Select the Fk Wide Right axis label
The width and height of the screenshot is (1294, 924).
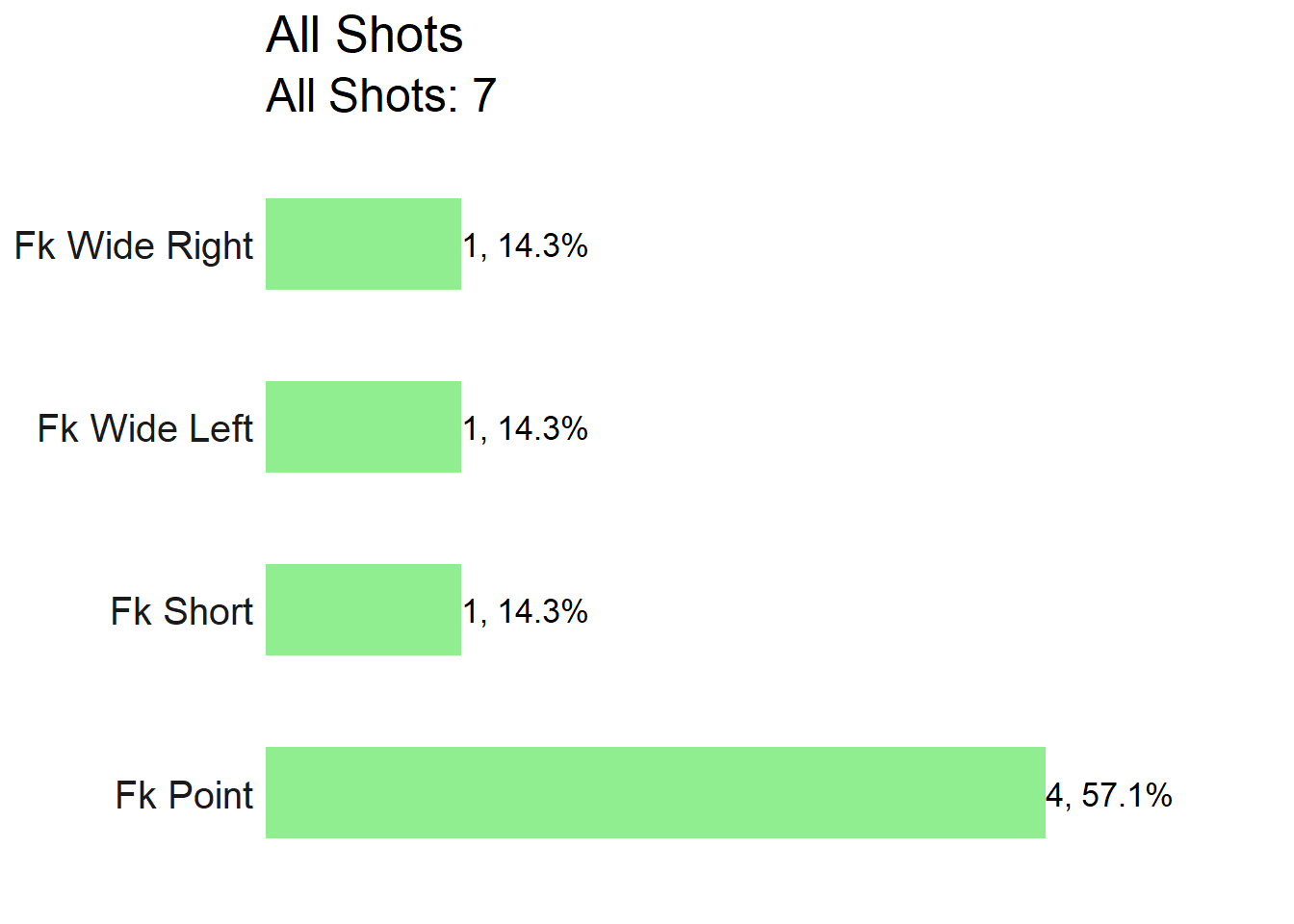(x=134, y=246)
